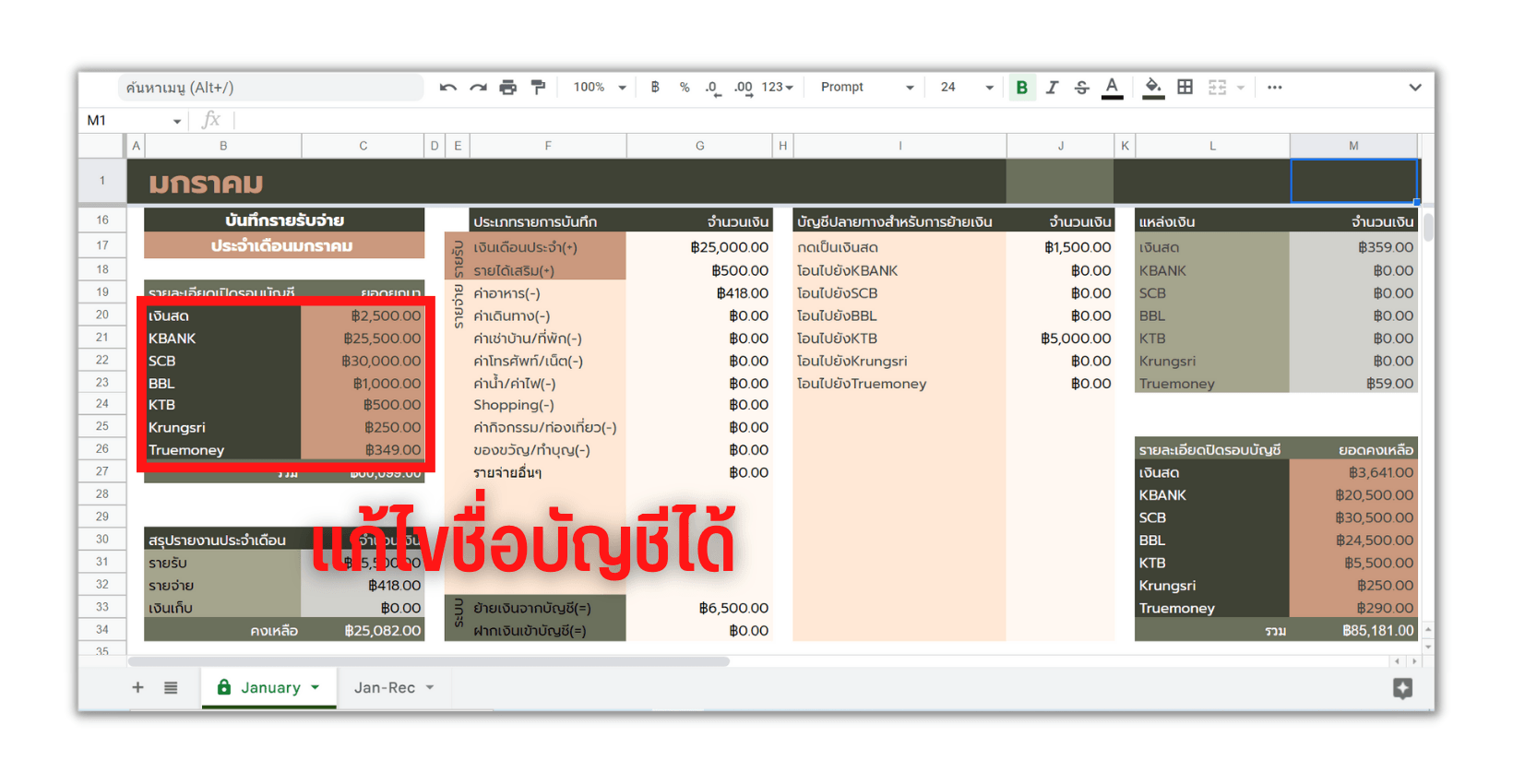Switch to the January sheet tab

[268, 688]
